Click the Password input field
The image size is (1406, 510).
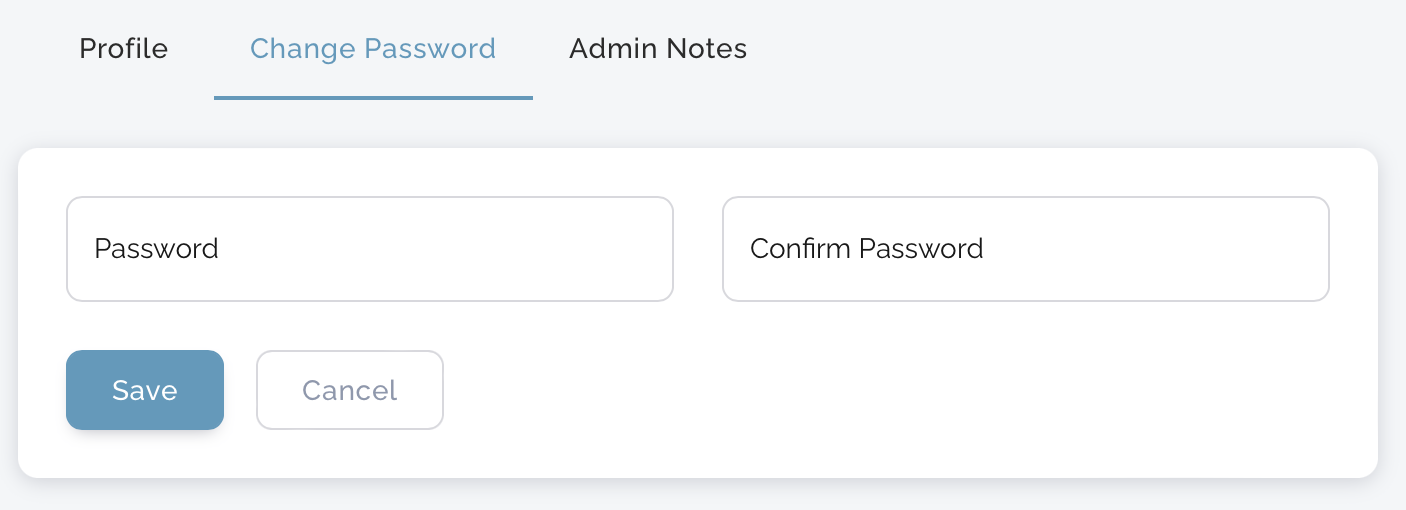click(x=369, y=249)
